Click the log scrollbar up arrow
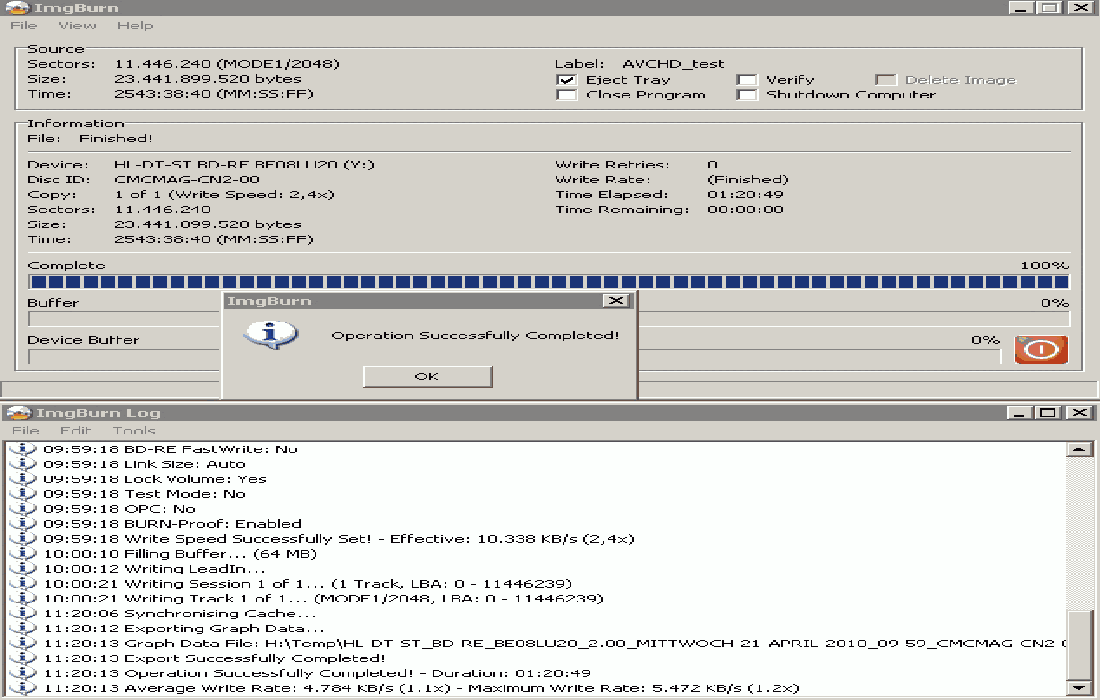 tap(1078, 450)
